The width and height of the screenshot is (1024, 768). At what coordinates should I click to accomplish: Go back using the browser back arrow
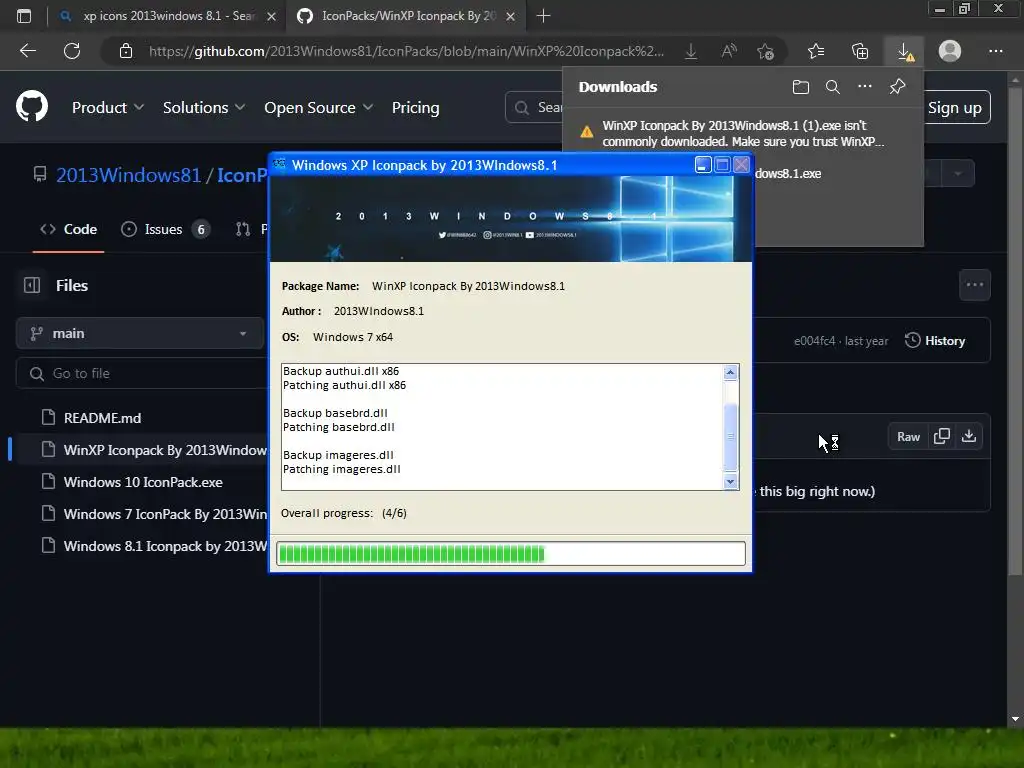coord(28,51)
